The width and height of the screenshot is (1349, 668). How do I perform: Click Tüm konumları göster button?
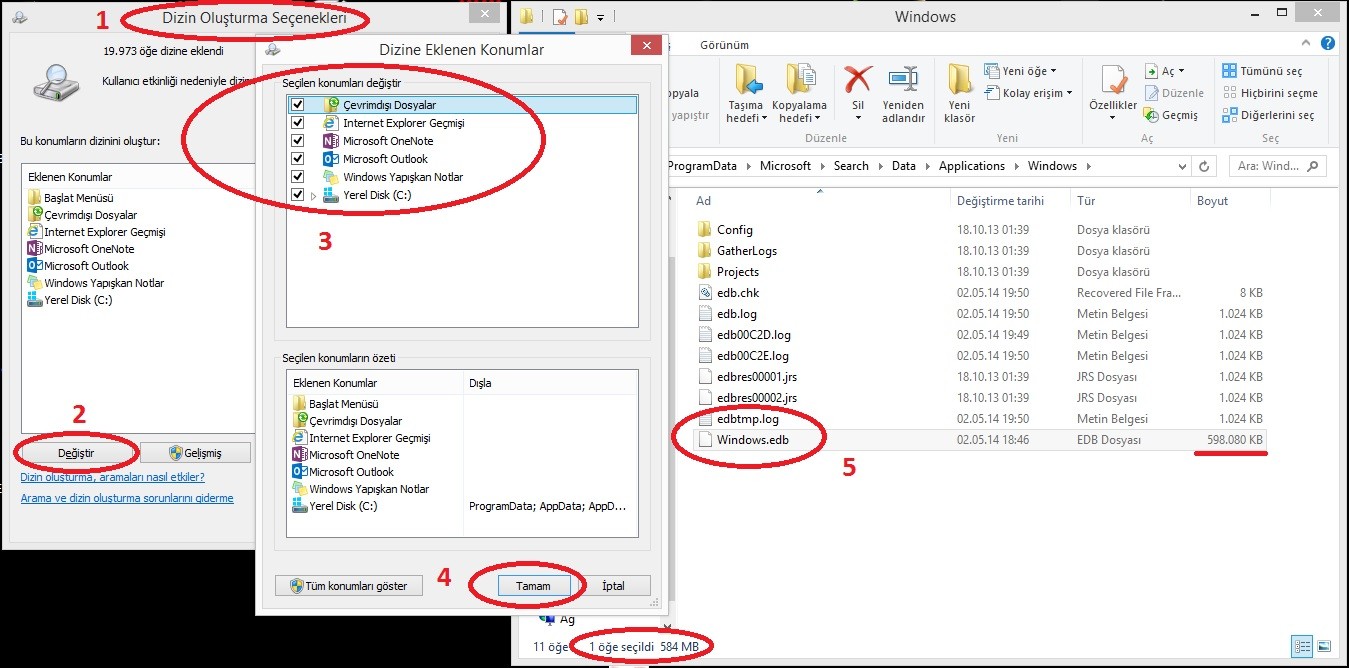click(349, 586)
